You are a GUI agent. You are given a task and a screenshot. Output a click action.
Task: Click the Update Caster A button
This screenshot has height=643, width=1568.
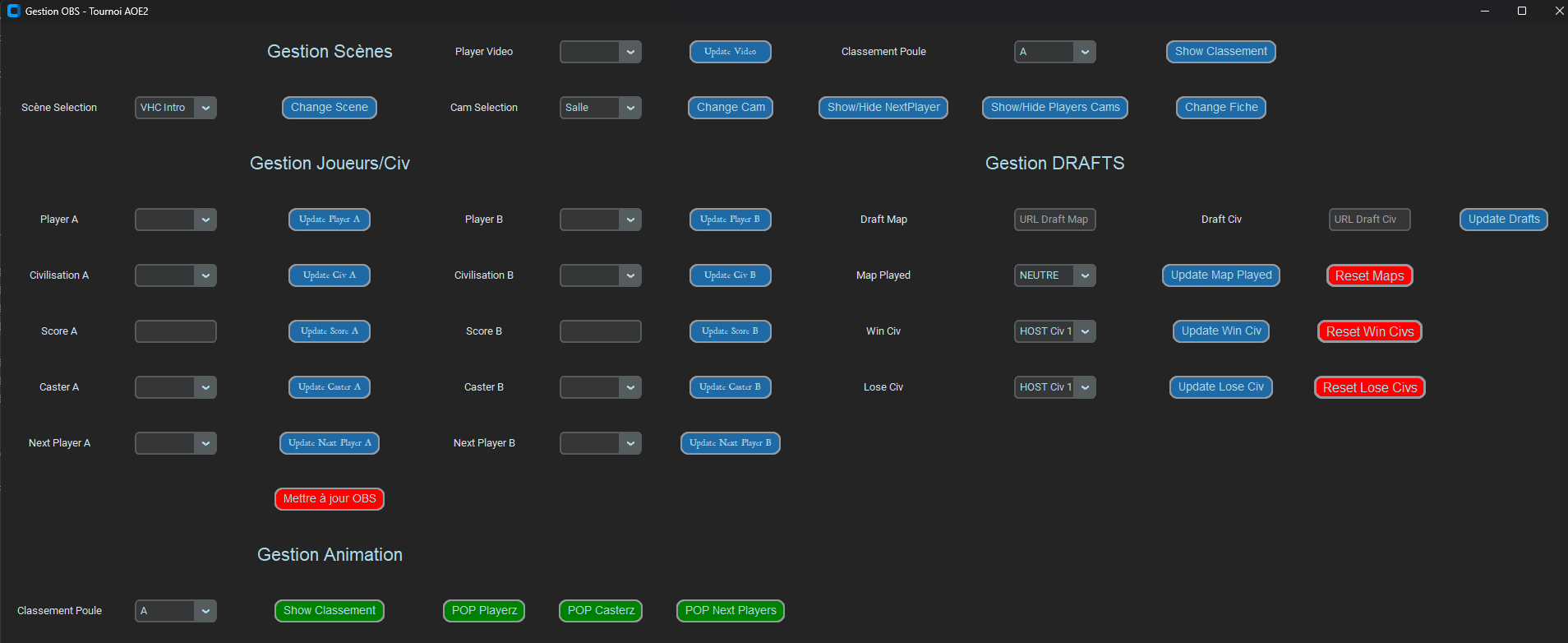click(x=330, y=387)
